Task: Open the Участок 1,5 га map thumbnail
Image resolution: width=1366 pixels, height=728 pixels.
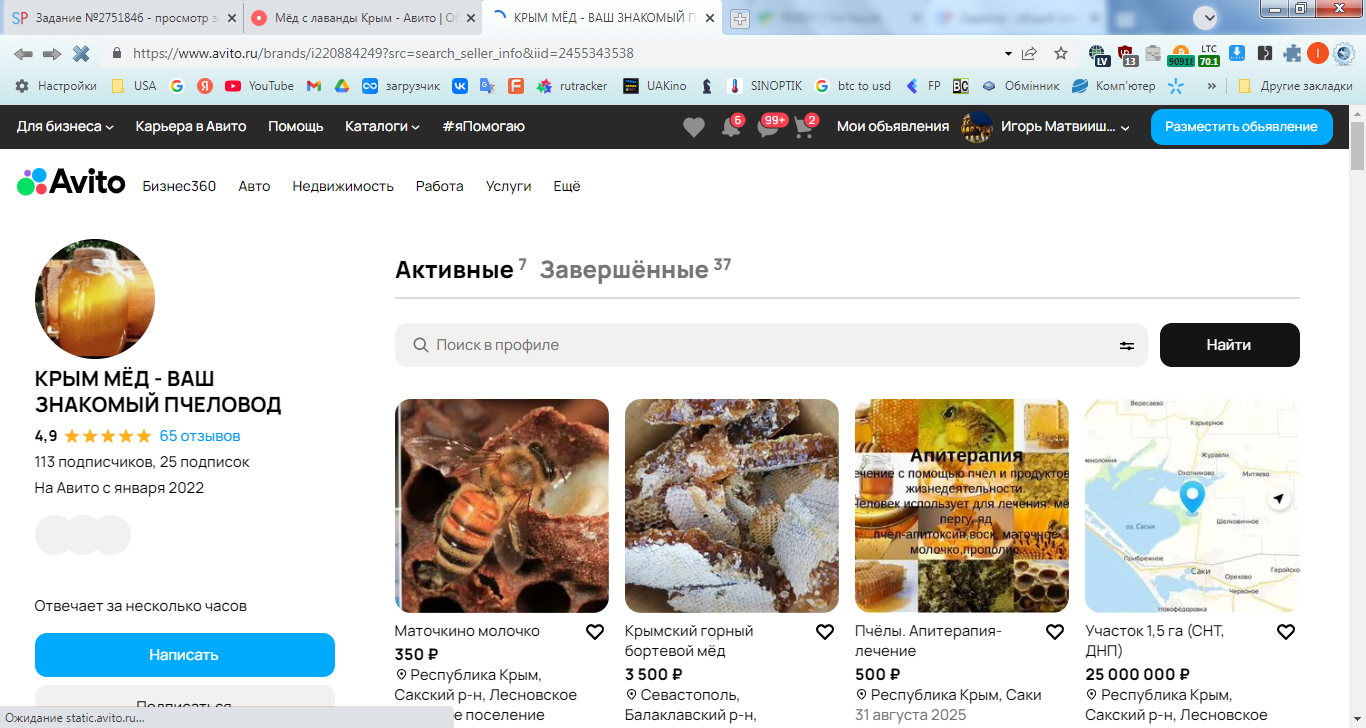Action: click(x=1192, y=506)
